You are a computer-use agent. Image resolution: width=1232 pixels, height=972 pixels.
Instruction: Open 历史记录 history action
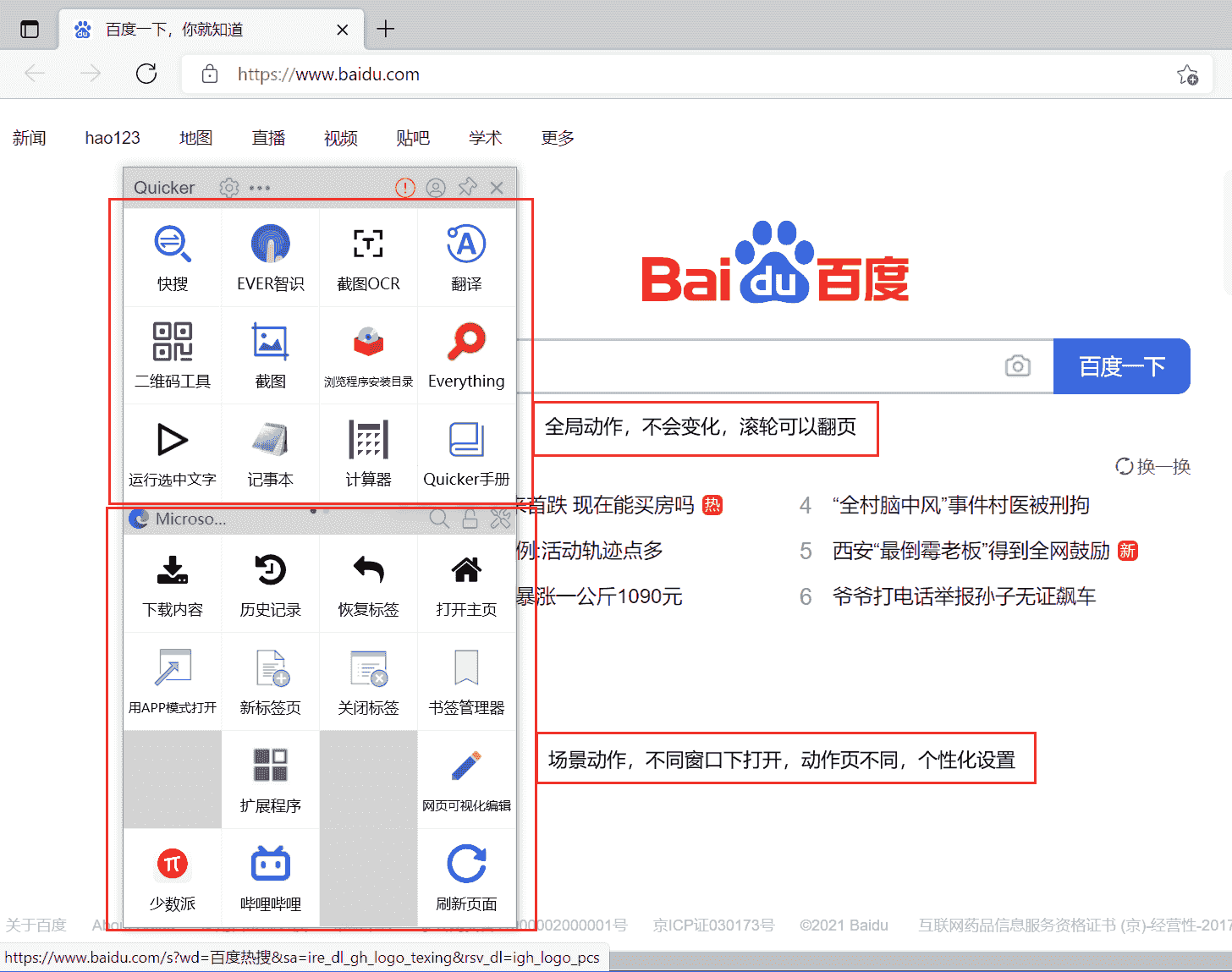coord(271,584)
